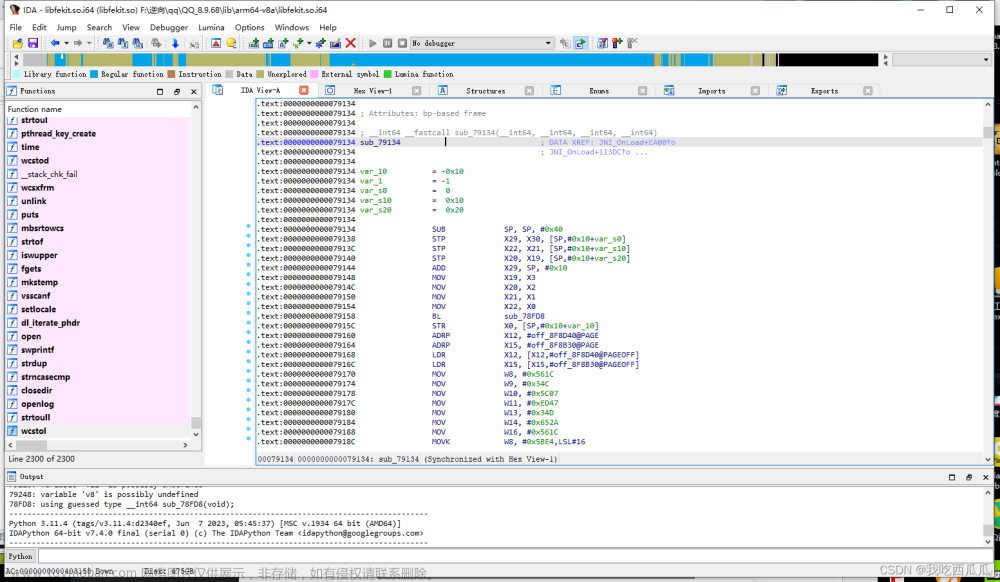The height and width of the screenshot is (582, 1000).
Task: Click the navigation band overview bar
Action: (x=450, y=60)
